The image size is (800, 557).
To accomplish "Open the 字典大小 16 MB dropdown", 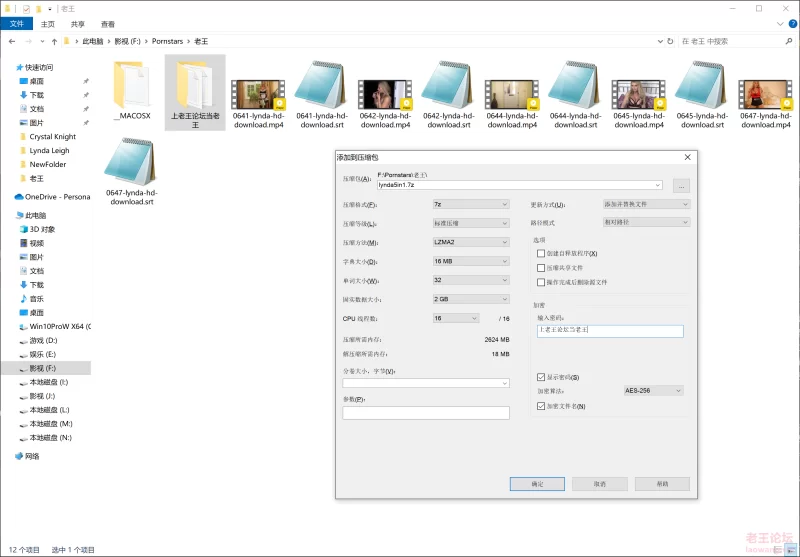I will pyautogui.click(x=470, y=261).
